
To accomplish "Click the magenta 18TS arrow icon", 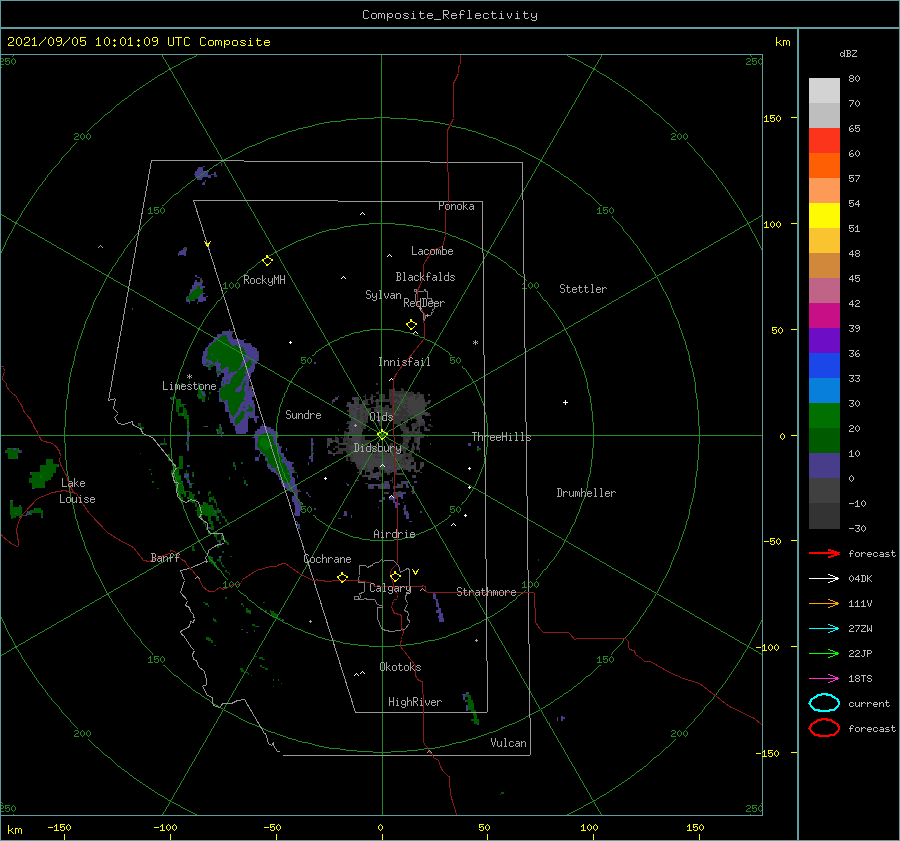I will [x=824, y=679].
